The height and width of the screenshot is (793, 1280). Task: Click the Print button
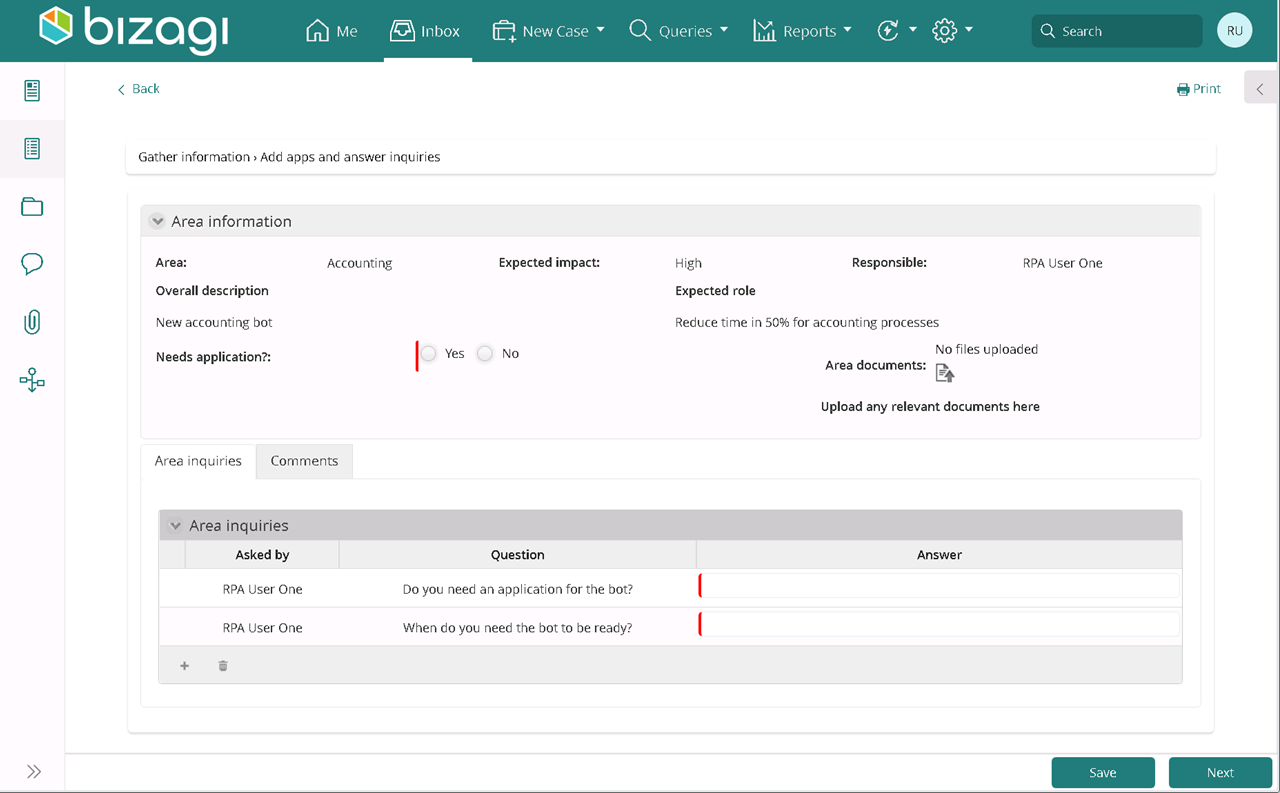1199,89
